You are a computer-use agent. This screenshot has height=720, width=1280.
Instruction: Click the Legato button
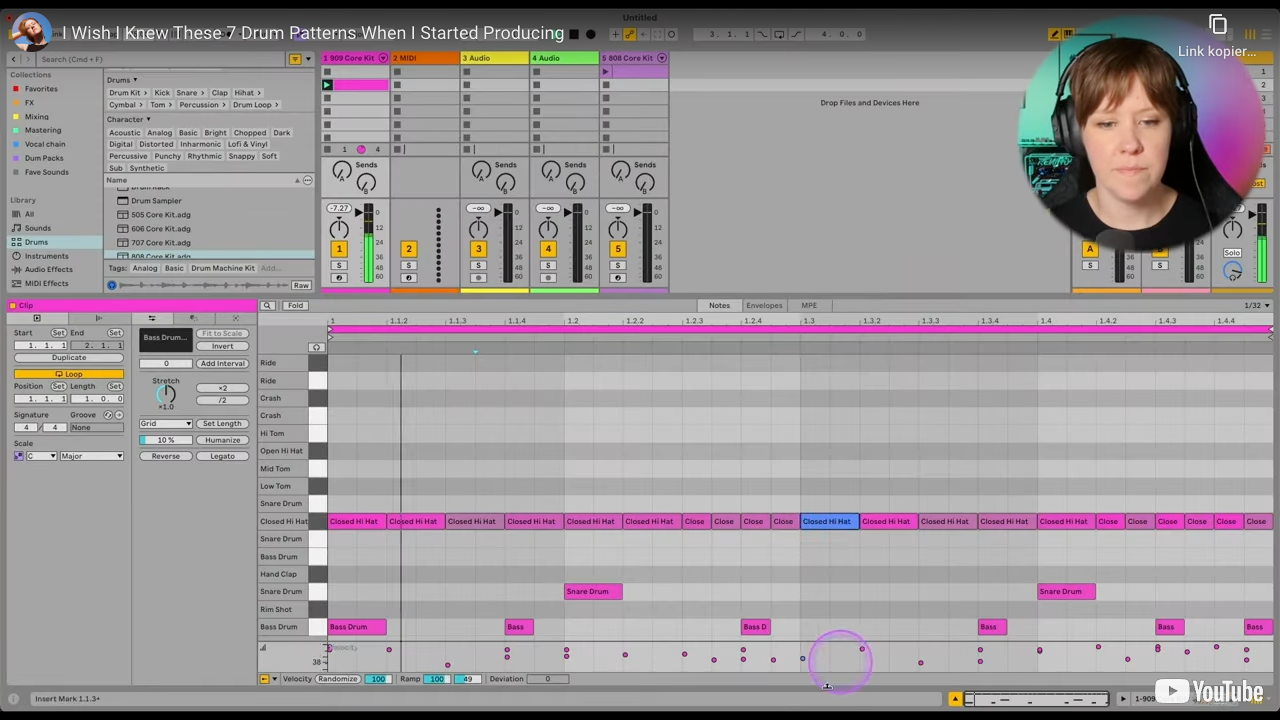222,456
